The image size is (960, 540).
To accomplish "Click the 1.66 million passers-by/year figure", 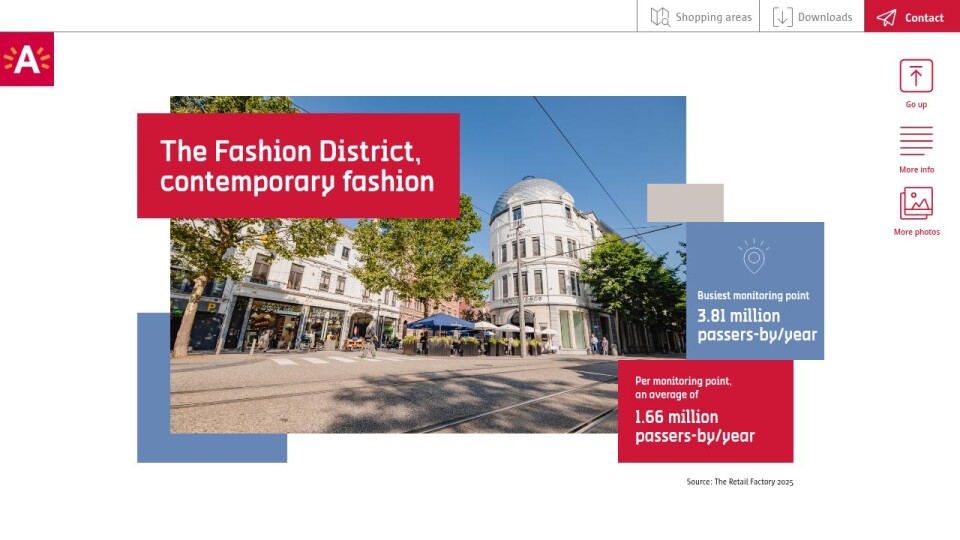I will click(x=695, y=426).
